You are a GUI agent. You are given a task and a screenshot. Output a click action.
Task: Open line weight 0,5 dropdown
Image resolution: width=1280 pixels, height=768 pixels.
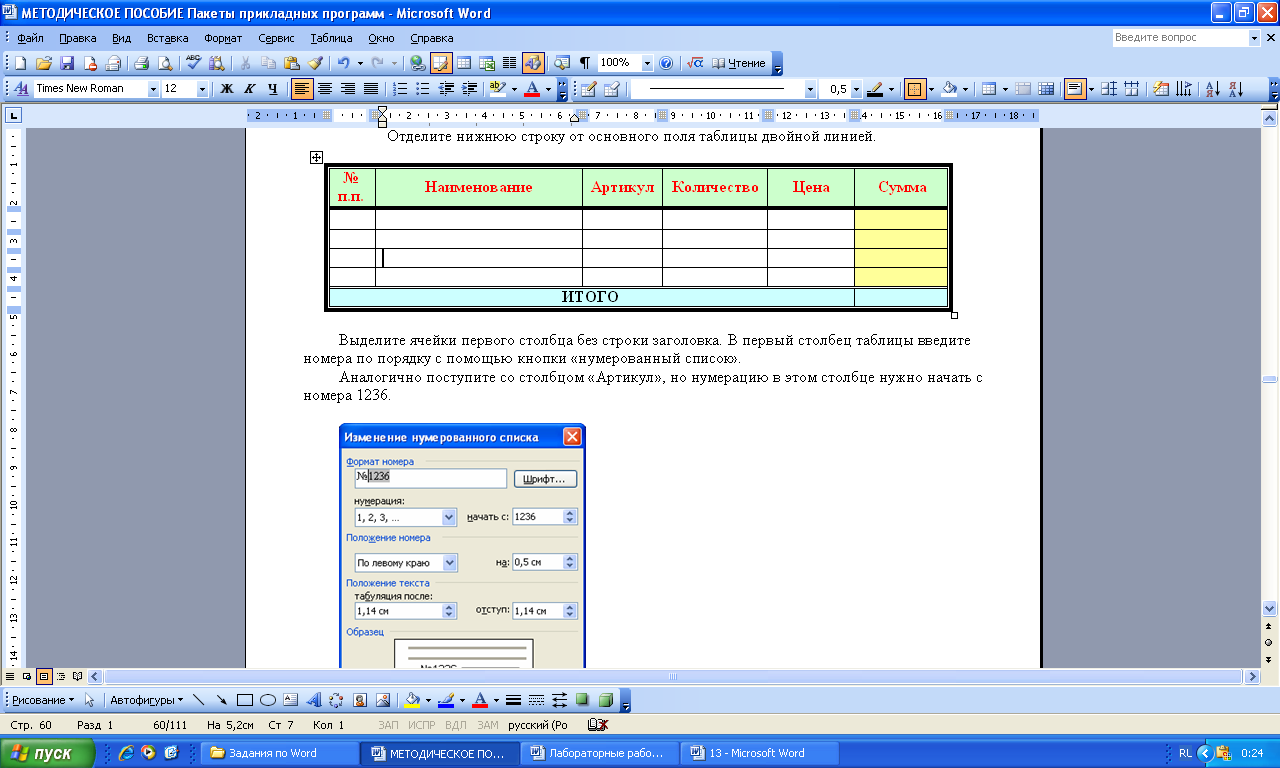[x=856, y=89]
